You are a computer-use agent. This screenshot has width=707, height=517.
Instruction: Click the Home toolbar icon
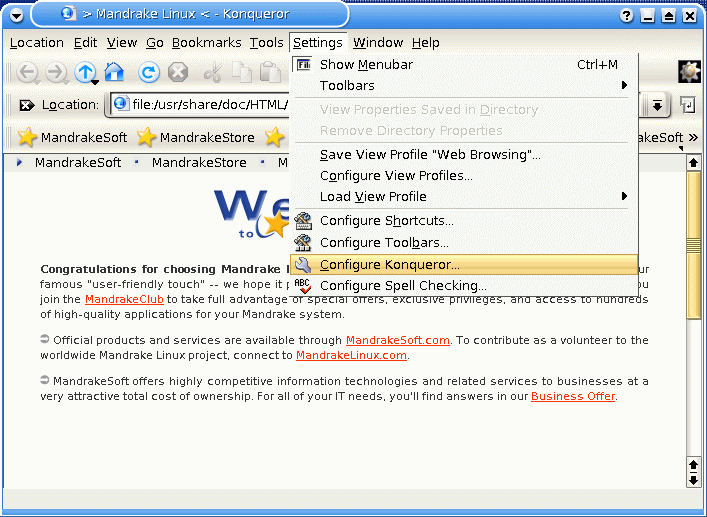tap(114, 72)
